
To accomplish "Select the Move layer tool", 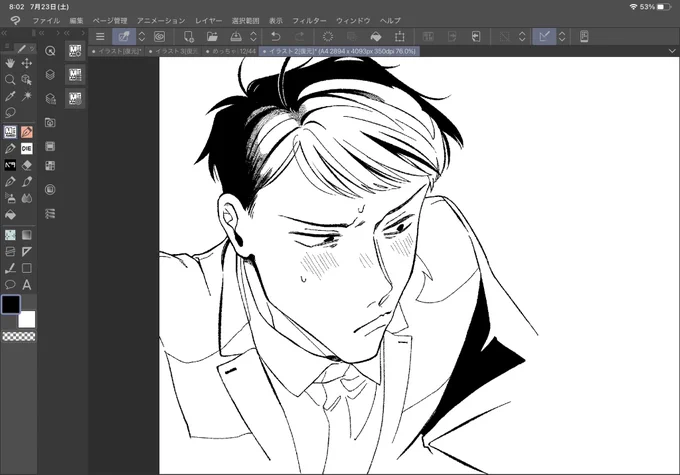I will pos(26,63).
